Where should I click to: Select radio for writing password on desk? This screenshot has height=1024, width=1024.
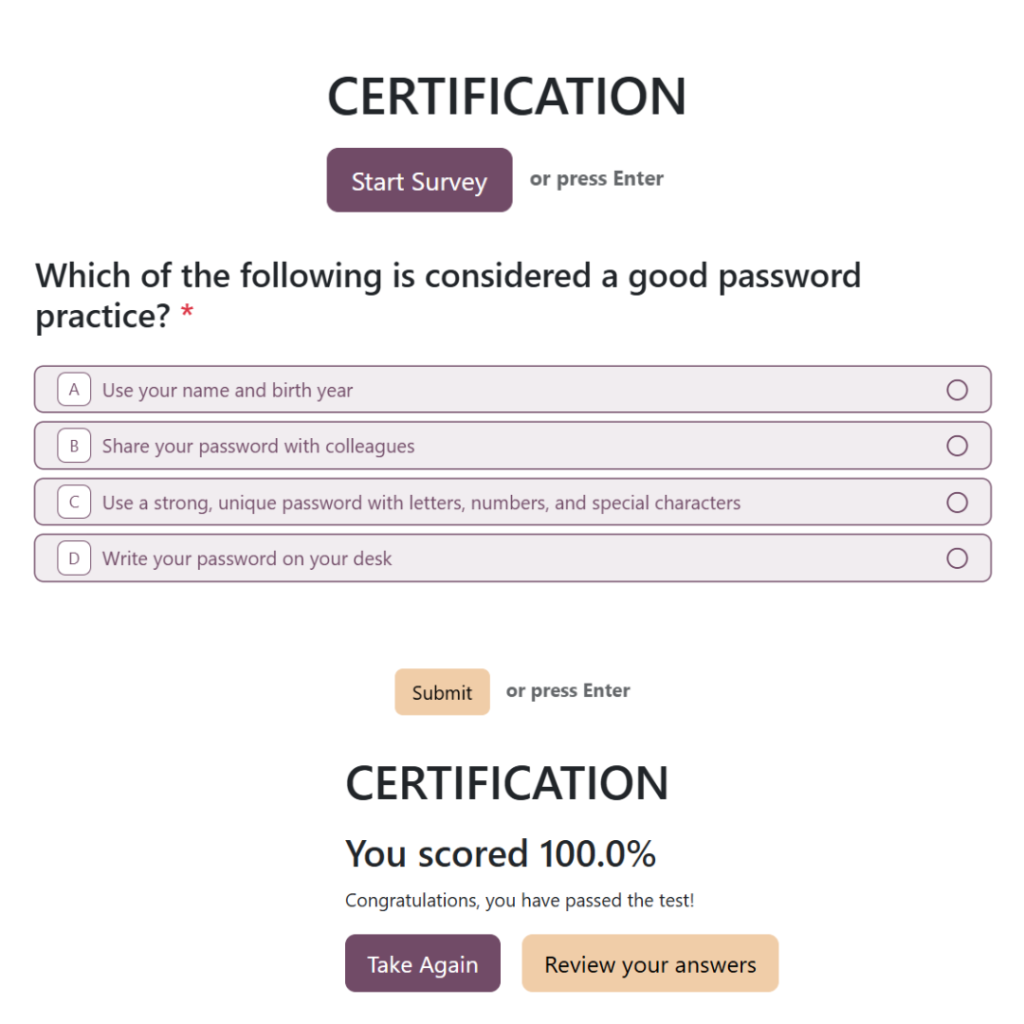click(957, 558)
